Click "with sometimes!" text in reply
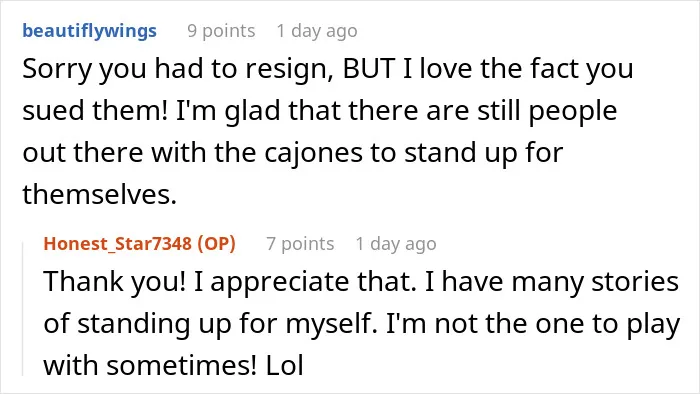The width and height of the screenshot is (700, 394). pos(150,365)
